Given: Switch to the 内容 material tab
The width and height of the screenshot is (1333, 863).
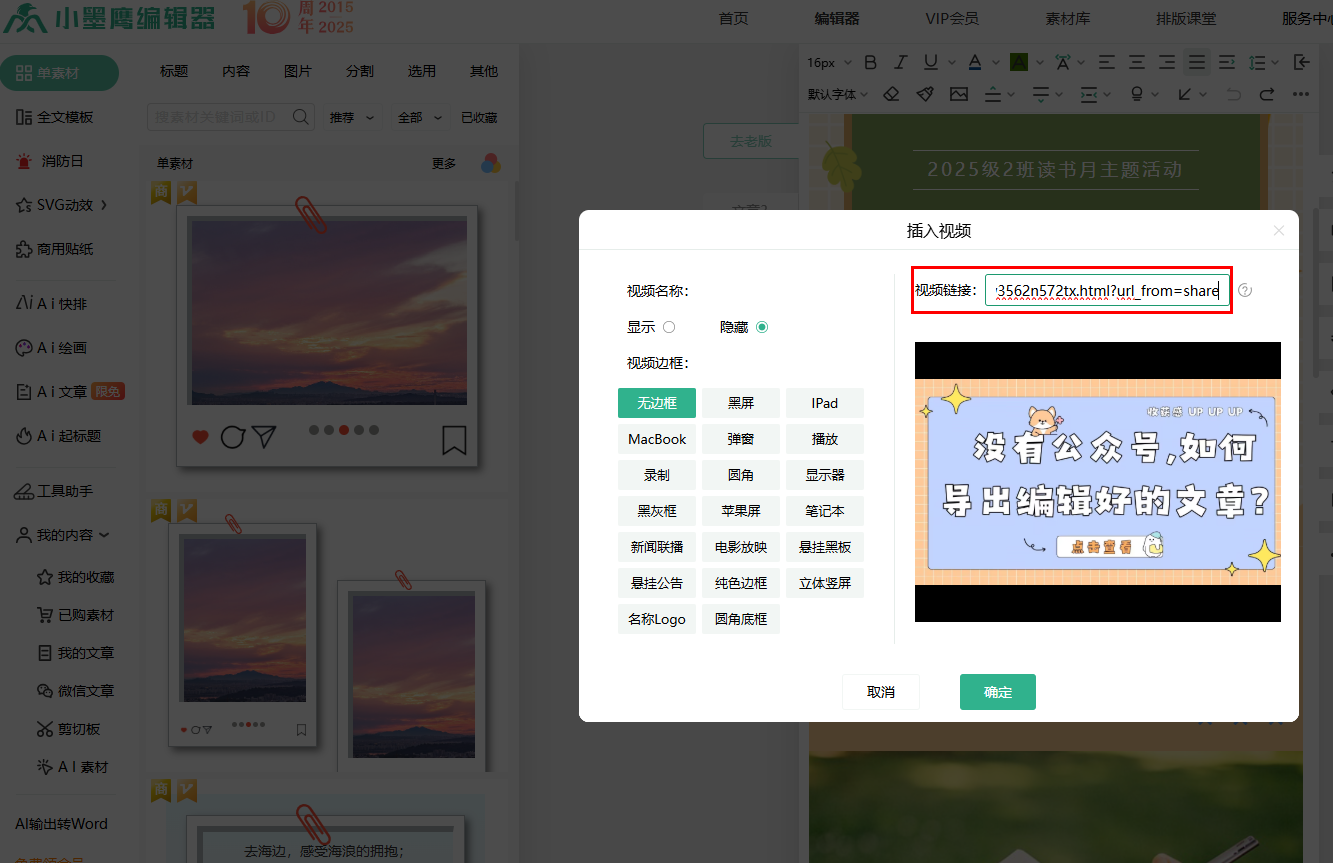Looking at the screenshot, I should click(x=236, y=71).
